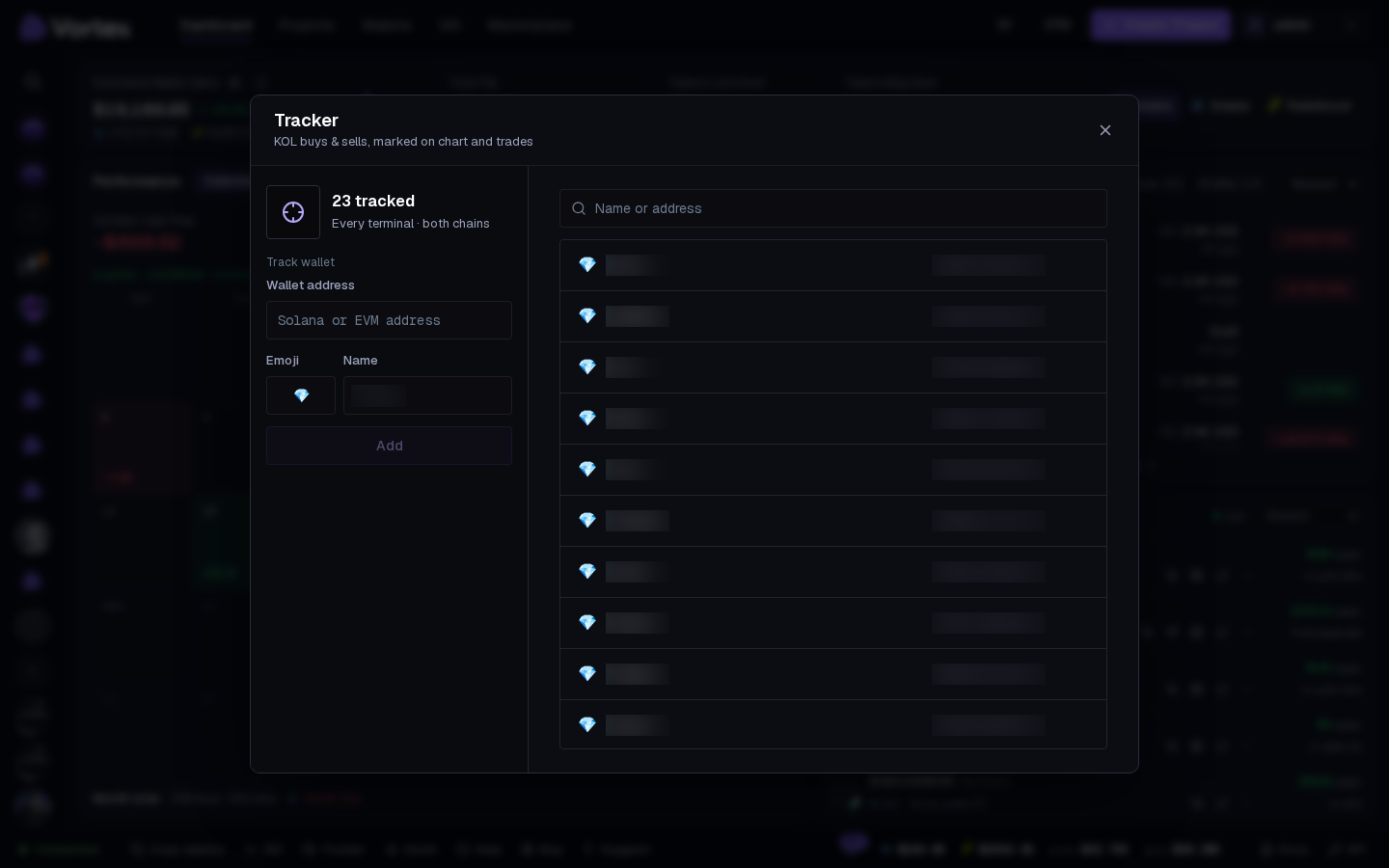The image size is (1389, 868).
Task: Open the Emoji picker with diamond
Action: coord(301,395)
